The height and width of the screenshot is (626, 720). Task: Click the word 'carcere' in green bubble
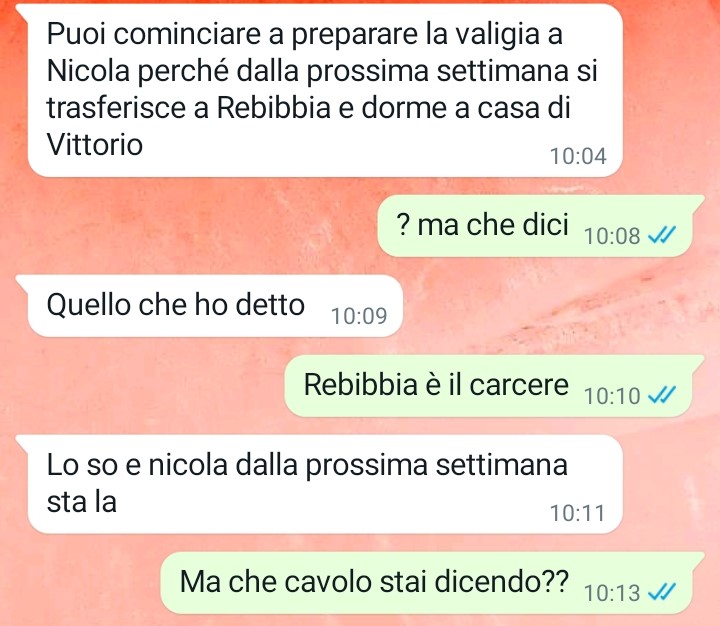click(x=519, y=384)
